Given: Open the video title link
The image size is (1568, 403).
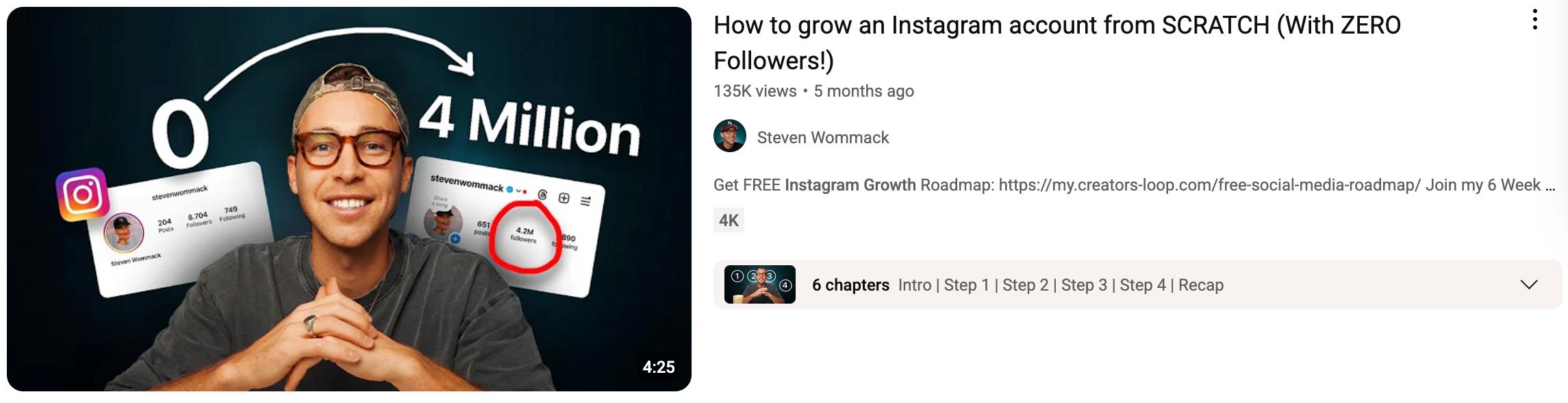Looking at the screenshot, I should (1057, 43).
